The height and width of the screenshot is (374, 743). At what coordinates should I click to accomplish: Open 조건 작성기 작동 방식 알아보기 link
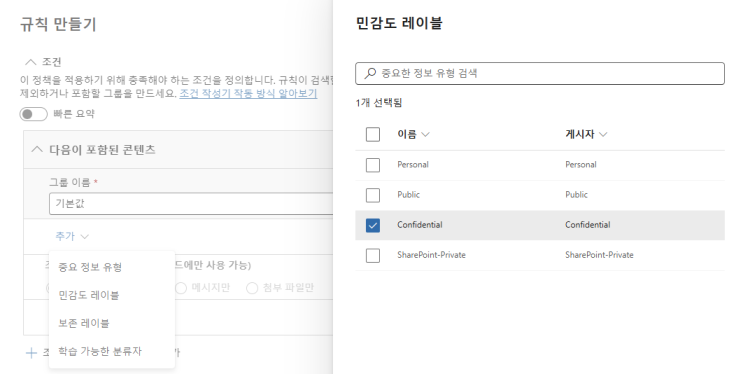pos(248,93)
